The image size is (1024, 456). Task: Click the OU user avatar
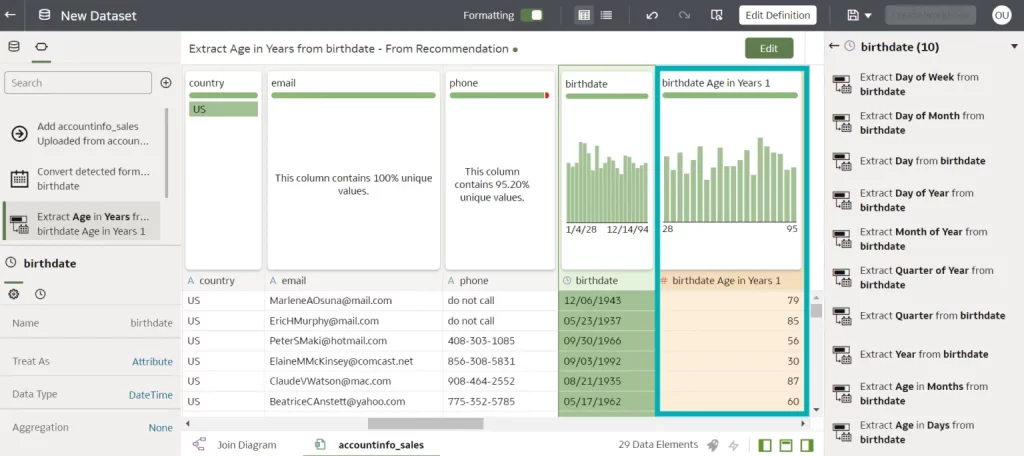(x=1001, y=16)
